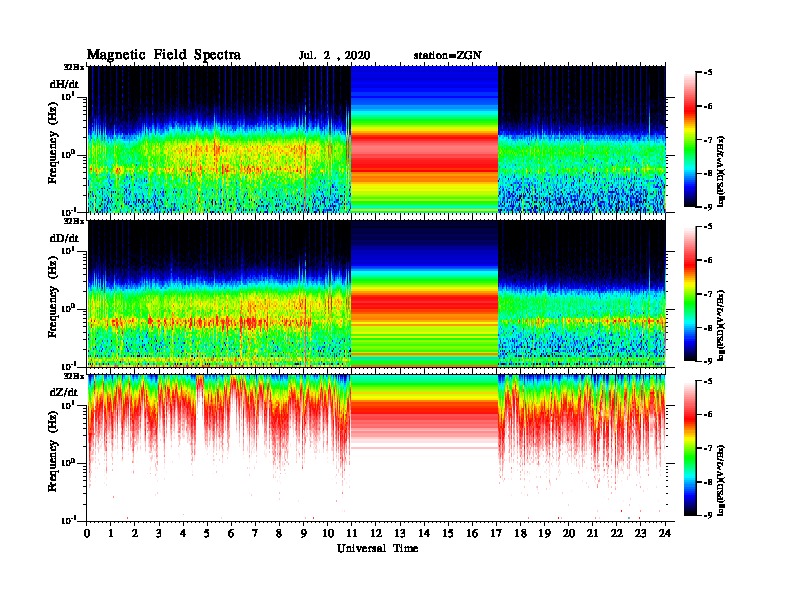Click the "-5" value on dH/dt color bar

click(x=708, y=73)
